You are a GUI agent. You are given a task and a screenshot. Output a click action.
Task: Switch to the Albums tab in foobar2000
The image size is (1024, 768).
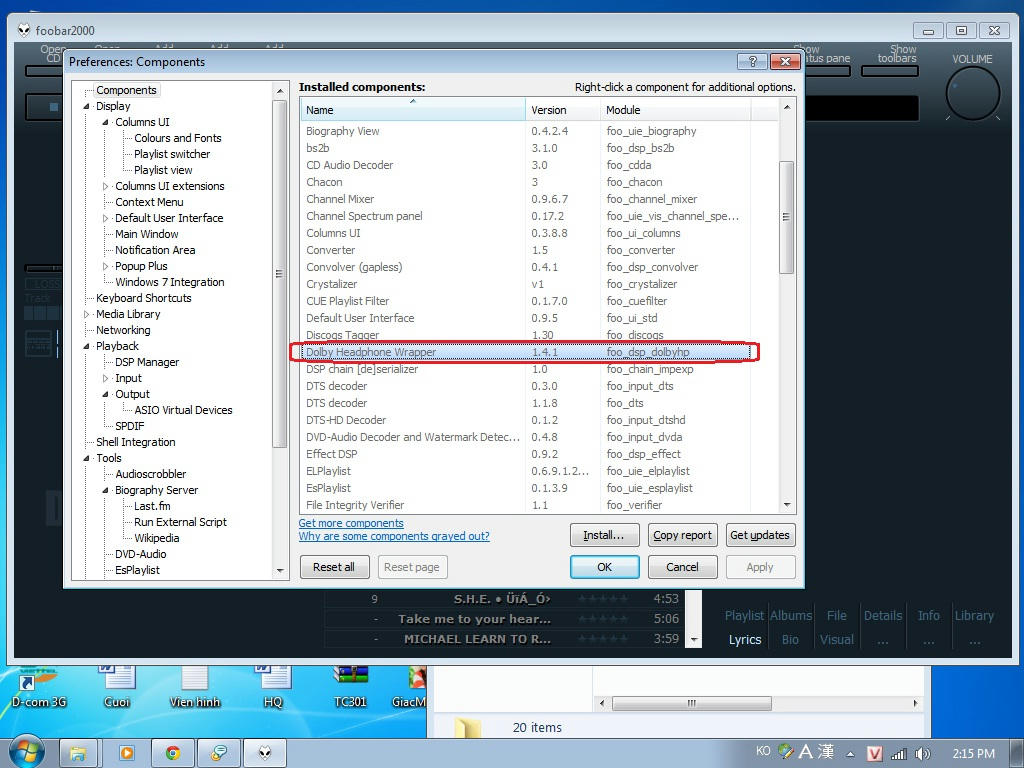790,615
